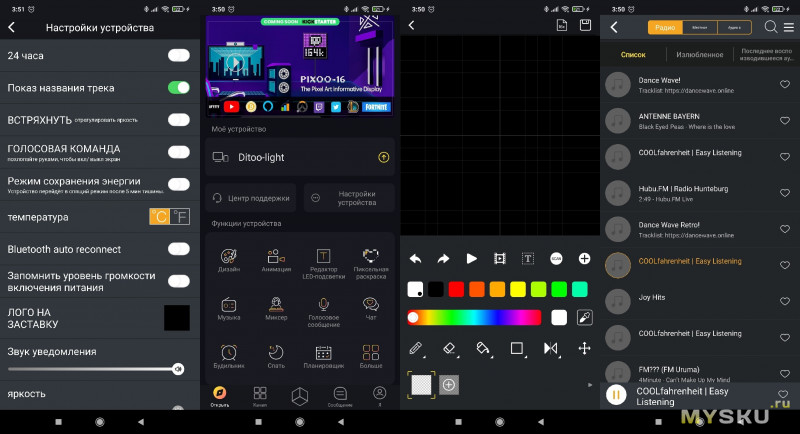Toggle the ВСТРЯХНУТЬ switch
800x434 pixels.
pos(179,120)
